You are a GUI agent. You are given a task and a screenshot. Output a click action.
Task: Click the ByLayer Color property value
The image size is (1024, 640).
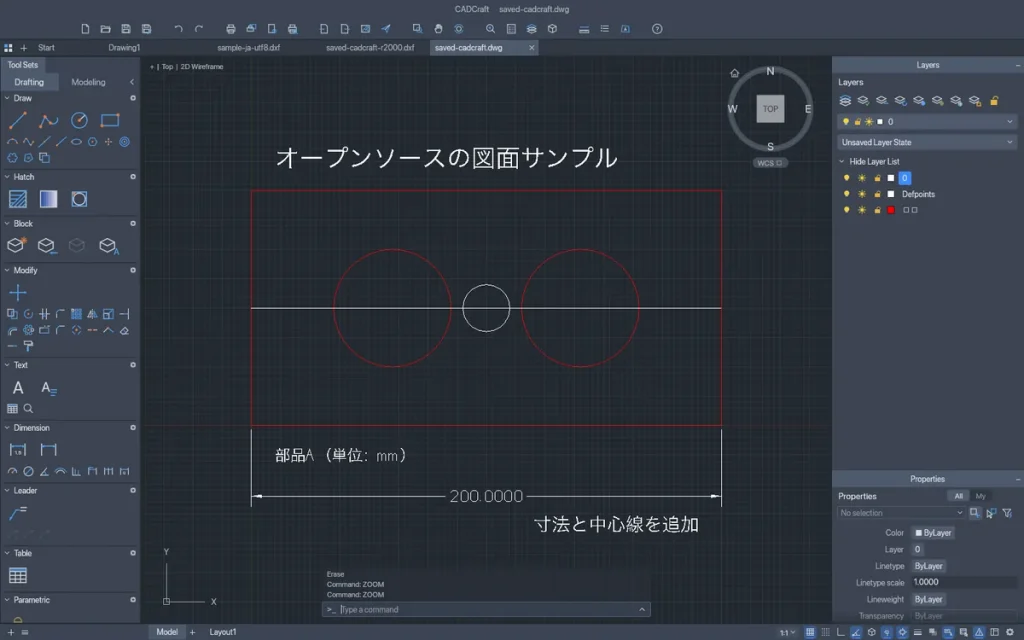933,533
